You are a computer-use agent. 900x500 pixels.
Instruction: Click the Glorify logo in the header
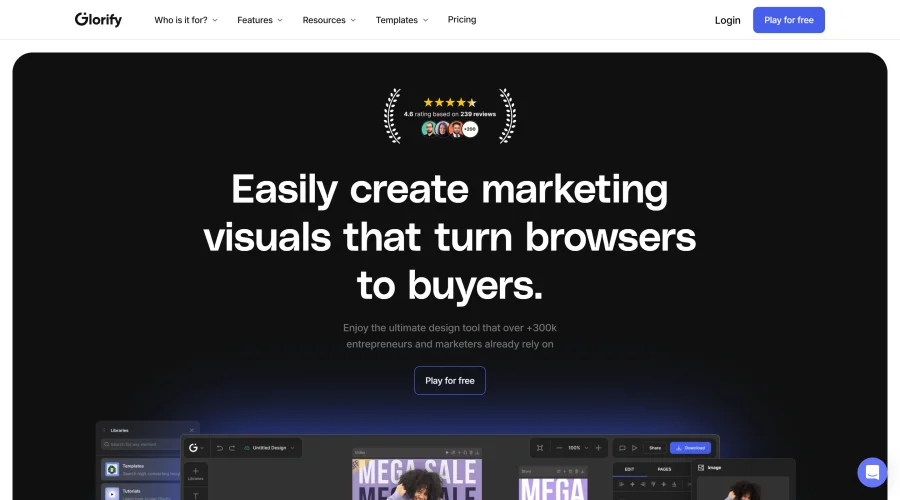pos(98,20)
